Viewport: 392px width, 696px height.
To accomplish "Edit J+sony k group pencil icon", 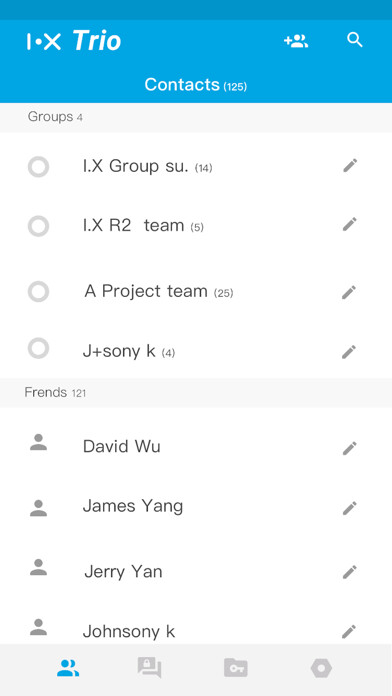I will [x=349, y=352].
